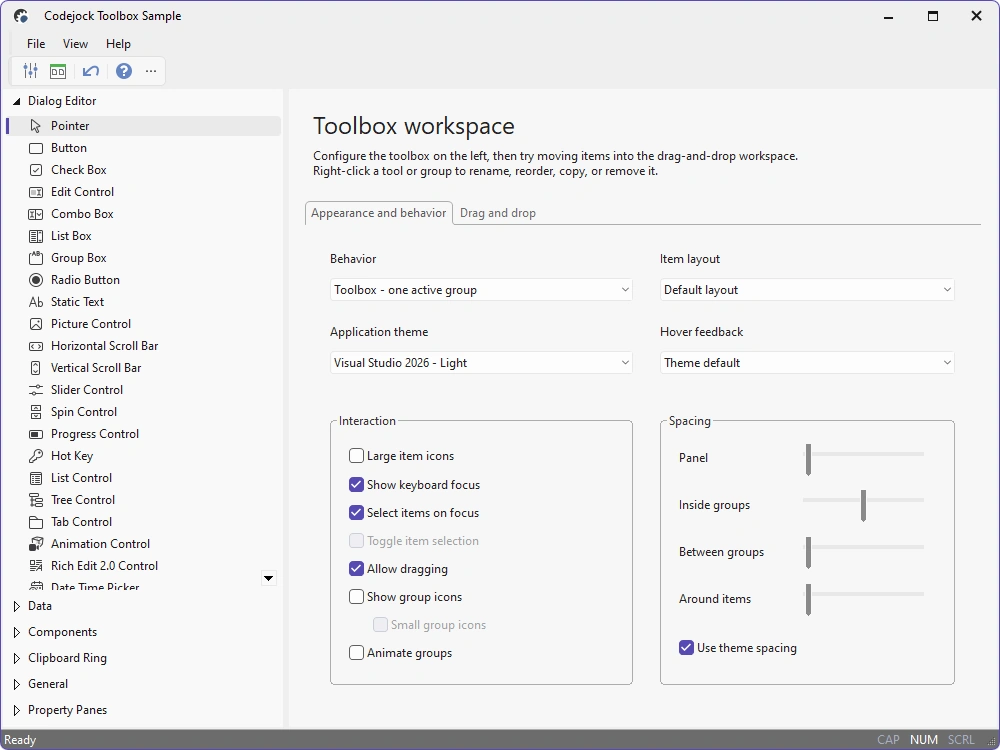The height and width of the screenshot is (750, 1000).
Task: Switch to the Drag and drop tab
Action: tap(497, 213)
